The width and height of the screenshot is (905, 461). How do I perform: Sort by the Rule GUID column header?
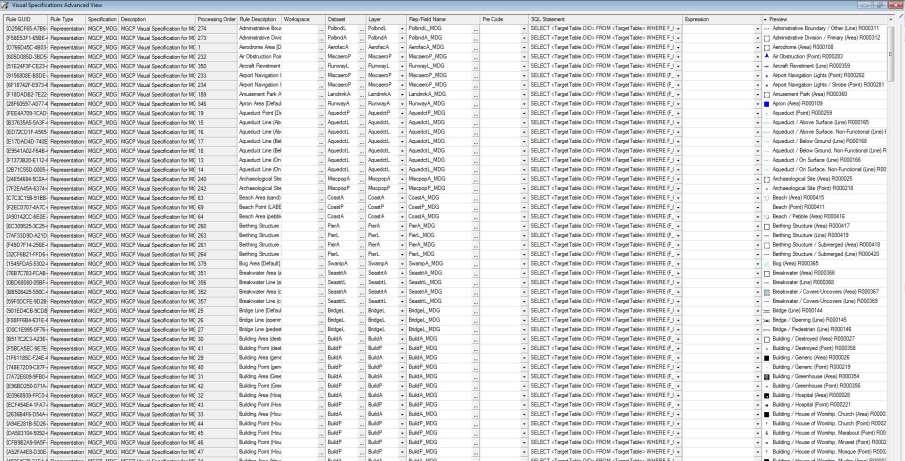pos(25,20)
